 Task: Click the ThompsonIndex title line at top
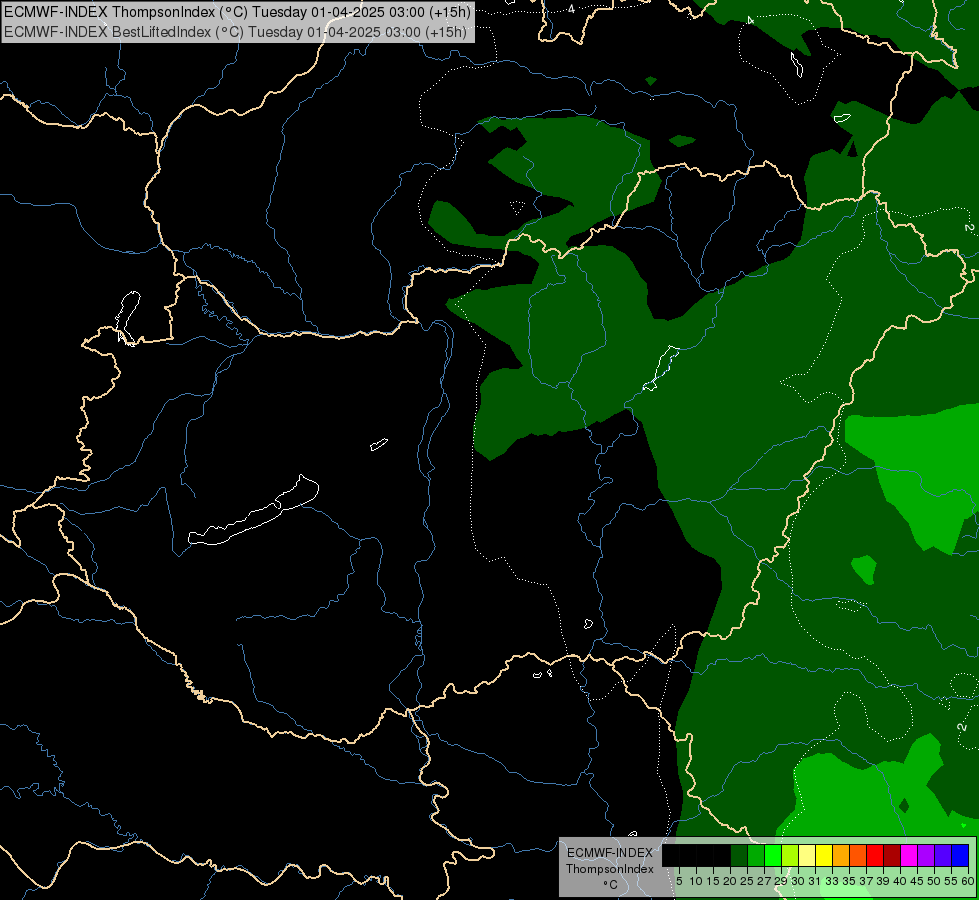coord(237,11)
